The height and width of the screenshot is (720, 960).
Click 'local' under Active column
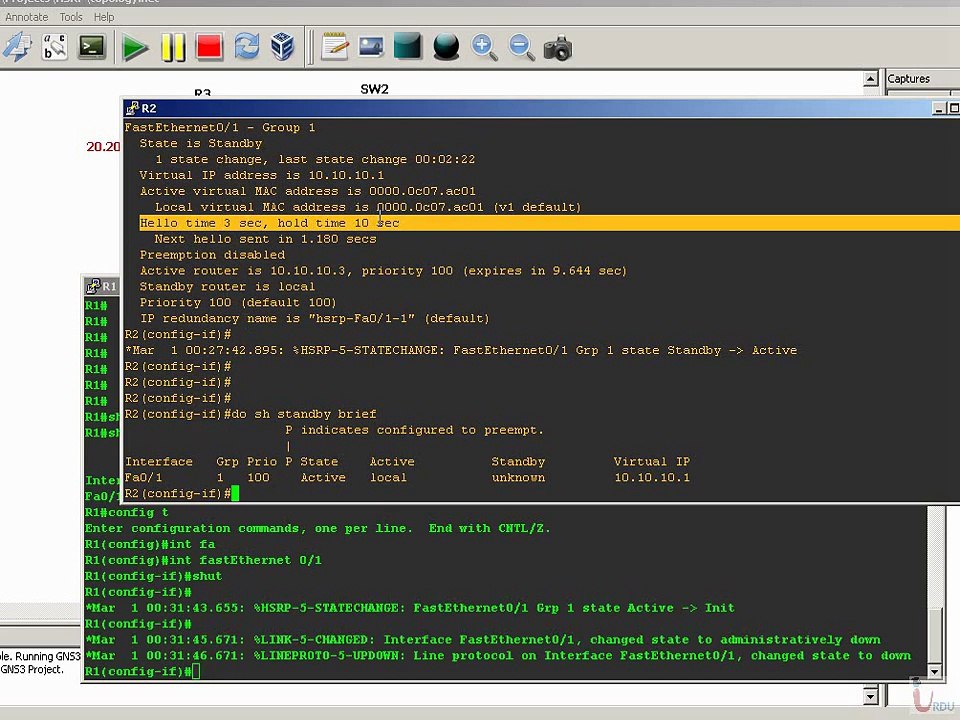[x=388, y=478]
